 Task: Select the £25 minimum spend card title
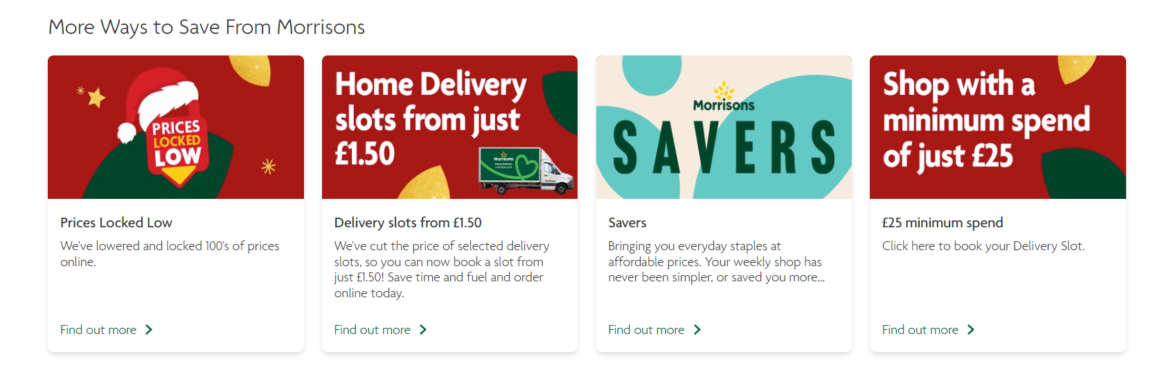click(942, 222)
